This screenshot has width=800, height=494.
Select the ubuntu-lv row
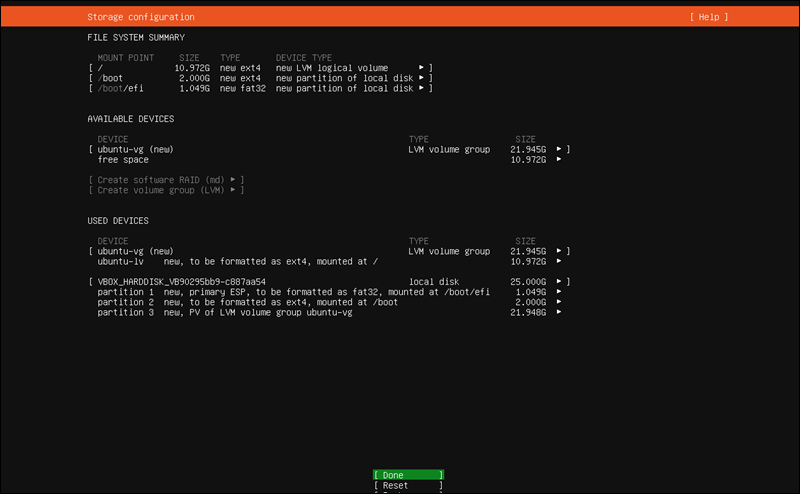tap(329, 261)
